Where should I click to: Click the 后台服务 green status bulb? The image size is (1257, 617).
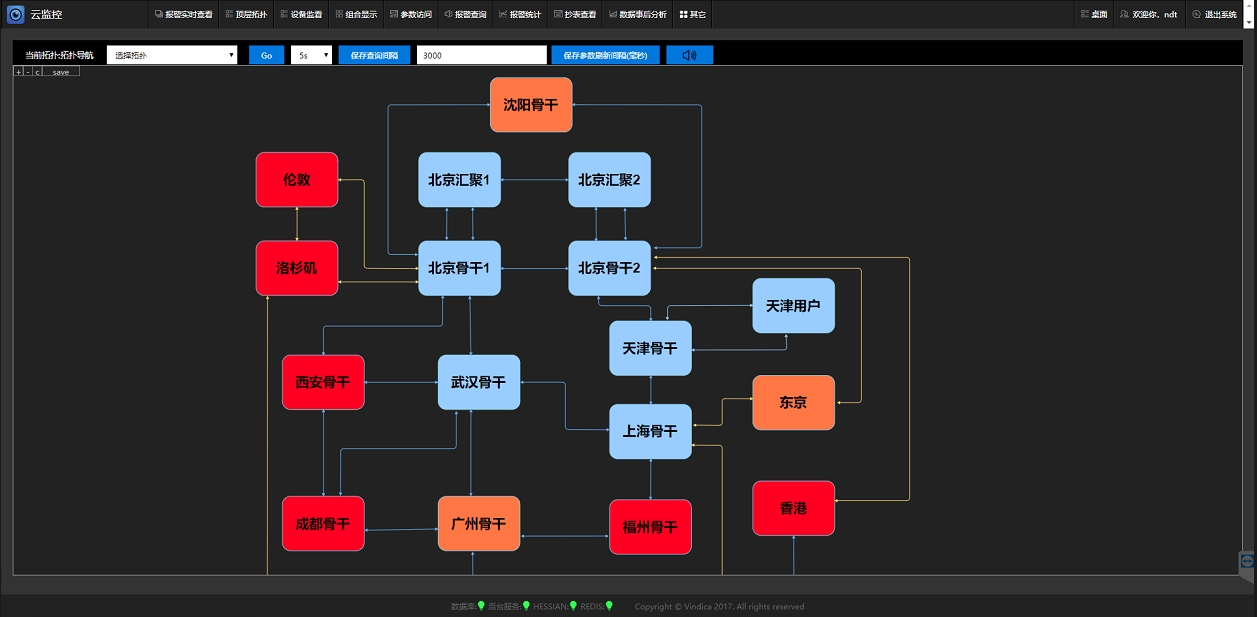coord(526,606)
